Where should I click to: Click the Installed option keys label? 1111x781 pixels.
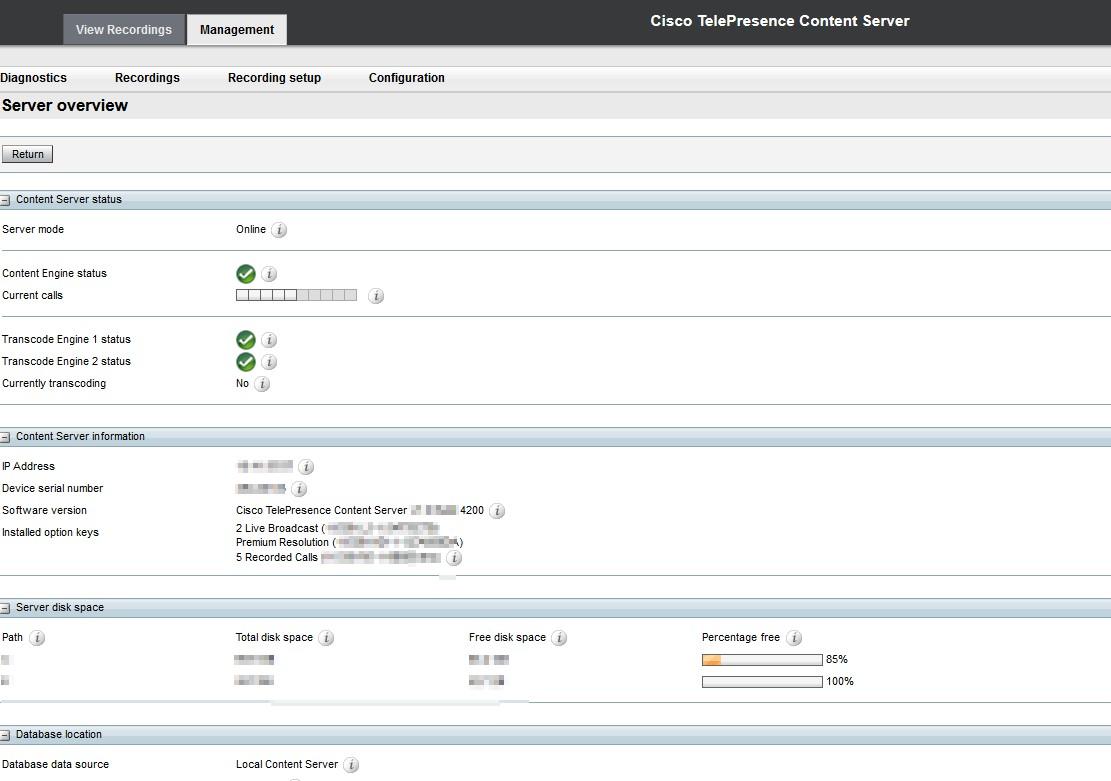pos(50,532)
